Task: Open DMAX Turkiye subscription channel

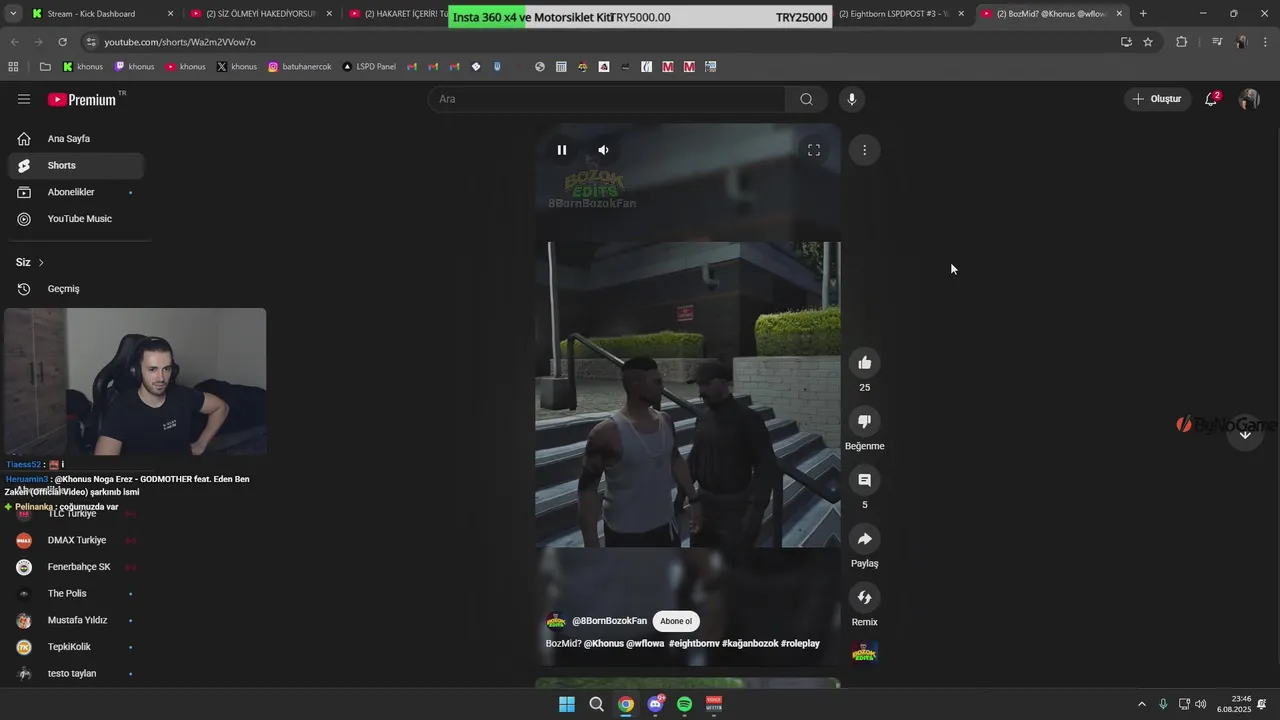Action: pyautogui.click(x=76, y=540)
